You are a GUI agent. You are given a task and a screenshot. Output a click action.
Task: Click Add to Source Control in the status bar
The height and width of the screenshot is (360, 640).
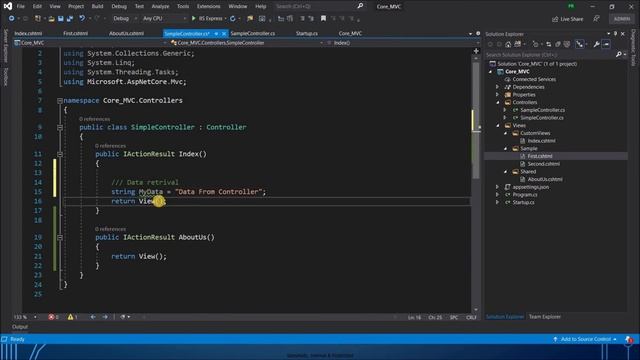coord(586,339)
